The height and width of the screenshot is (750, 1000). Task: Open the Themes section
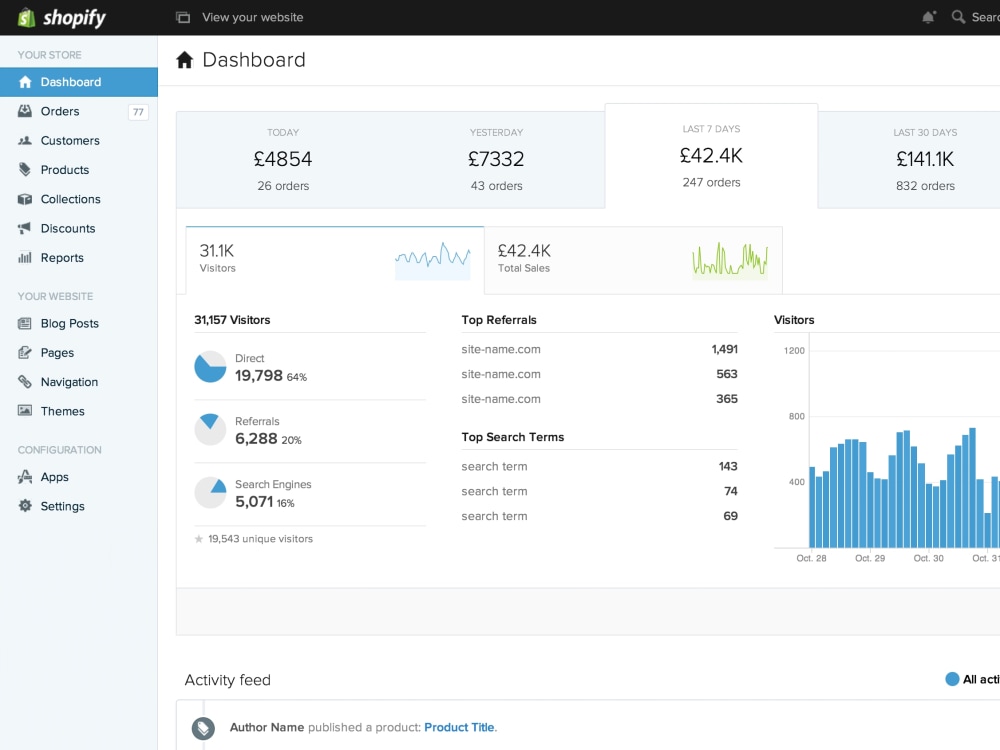pos(78,411)
